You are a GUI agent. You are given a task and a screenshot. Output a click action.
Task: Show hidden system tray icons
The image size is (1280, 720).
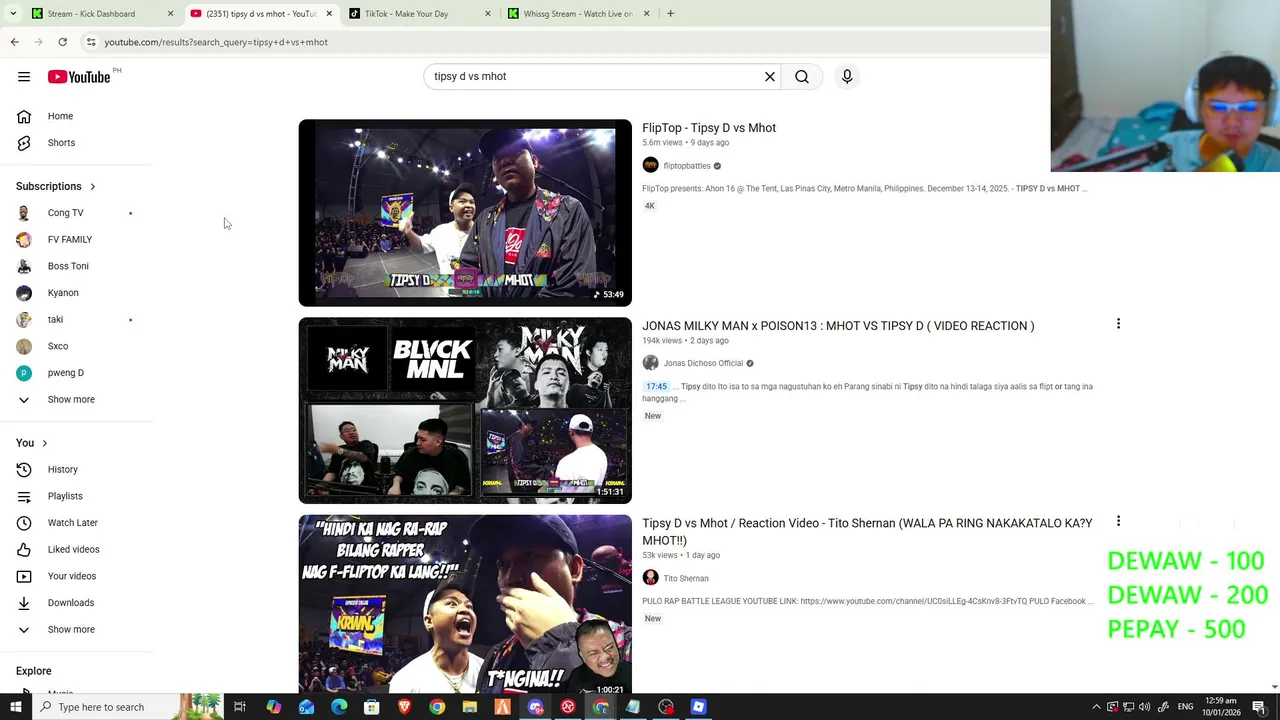tap(1096, 707)
